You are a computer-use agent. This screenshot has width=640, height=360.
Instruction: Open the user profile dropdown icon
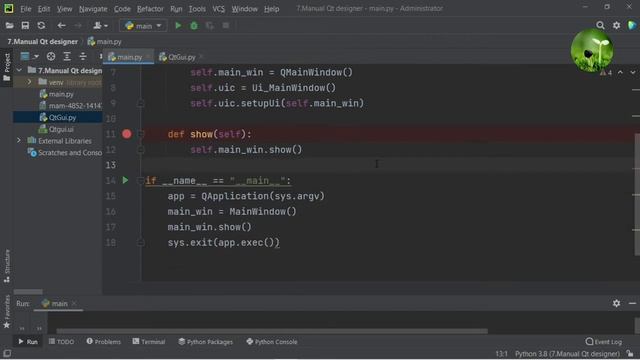(100, 26)
